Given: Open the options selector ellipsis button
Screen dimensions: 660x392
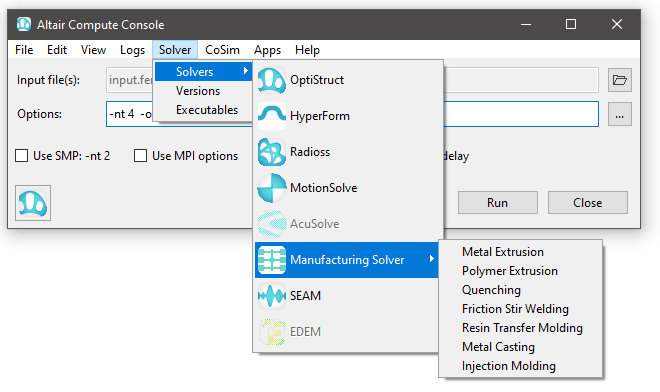Looking at the screenshot, I should (x=620, y=114).
